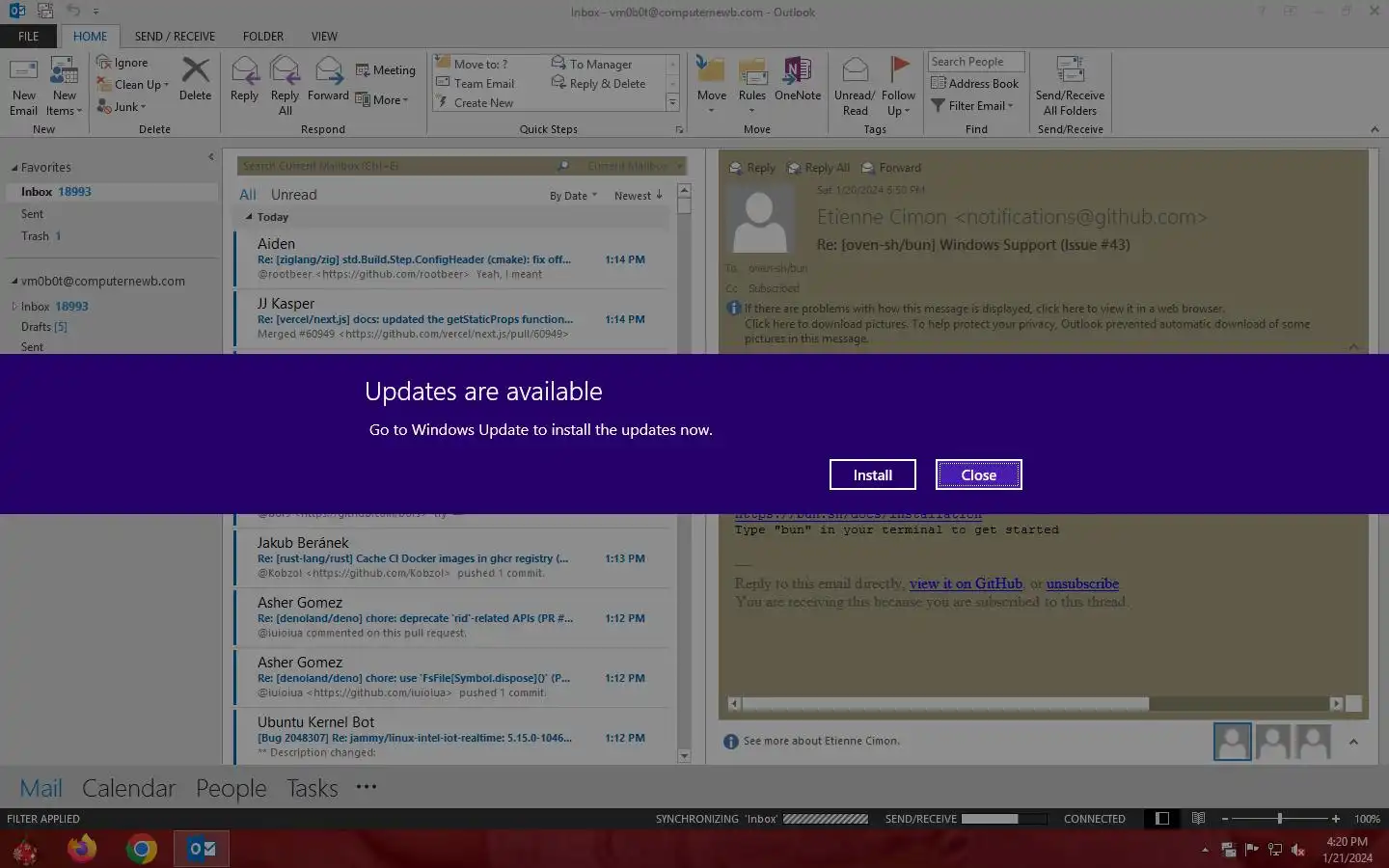Toggle Newest sort order
This screenshot has height=868, width=1389.
pos(638,196)
